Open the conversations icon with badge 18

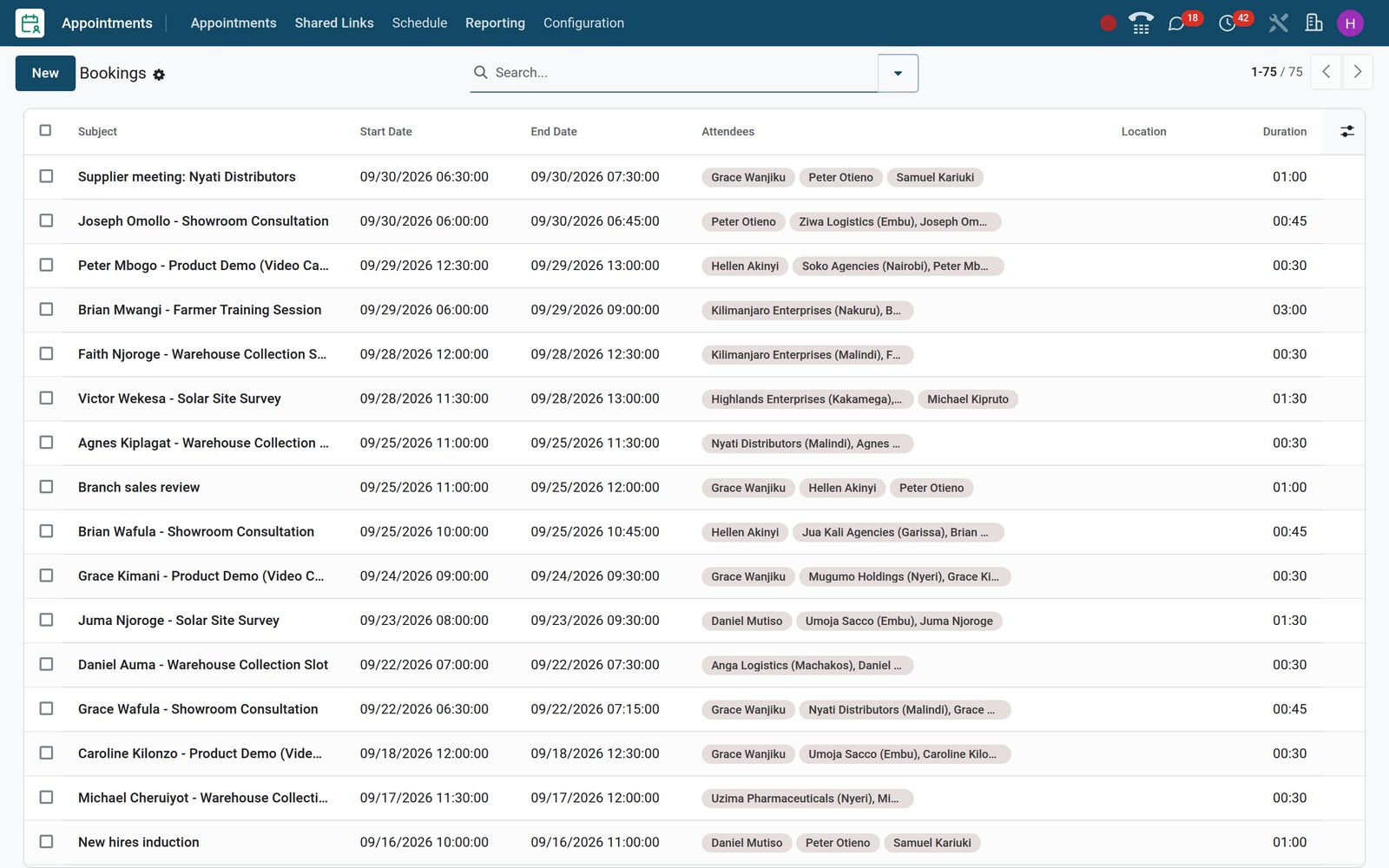pyautogui.click(x=1176, y=23)
